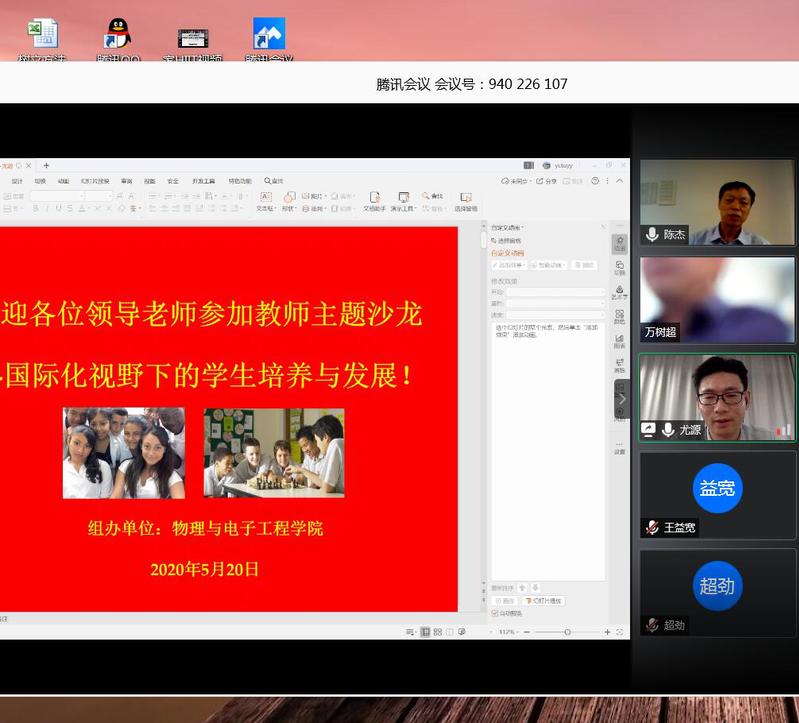
Task: Toggle the auto preview checkbox
Action: point(495,614)
